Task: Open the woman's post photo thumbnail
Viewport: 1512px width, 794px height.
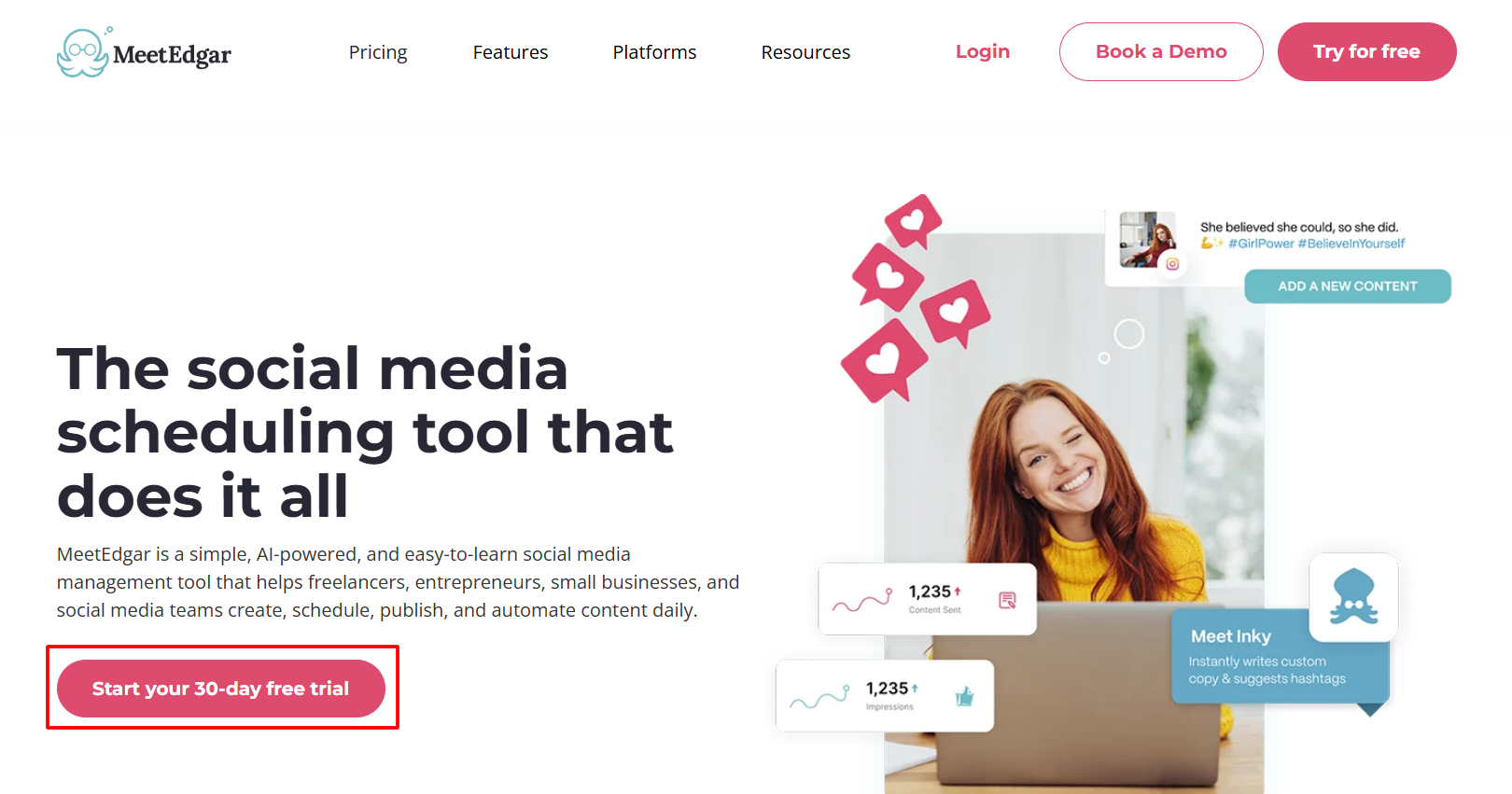Action: coord(1147,240)
